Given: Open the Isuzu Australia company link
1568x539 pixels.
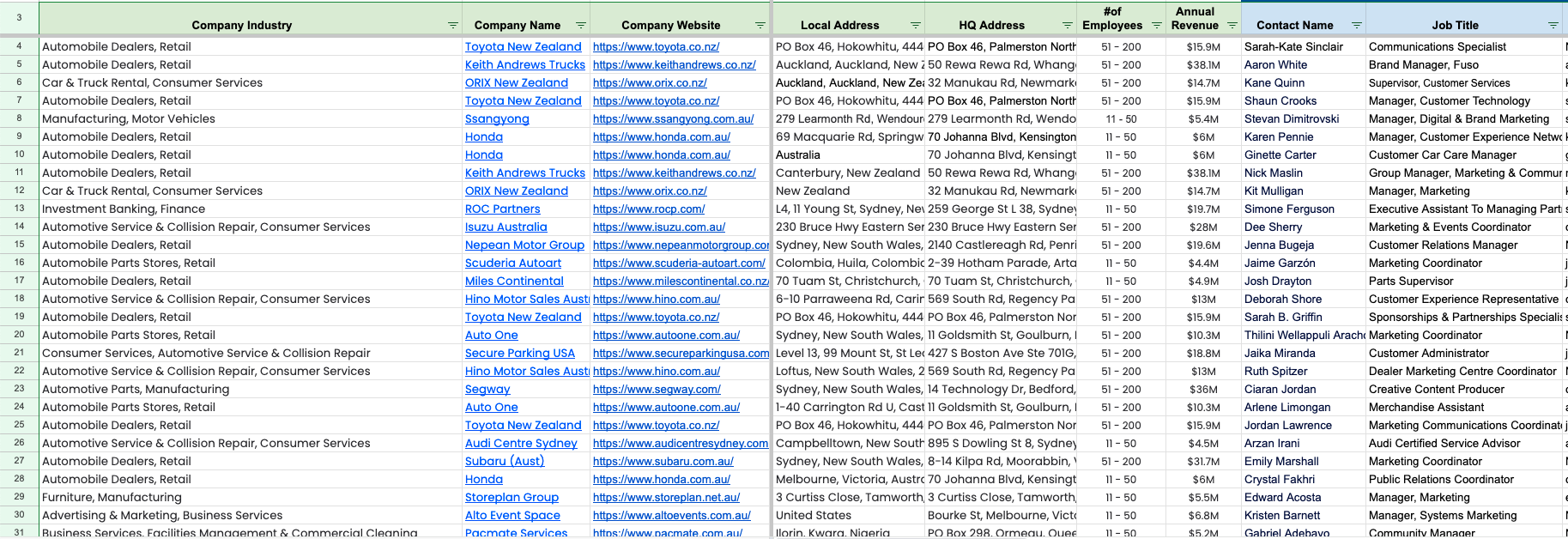Looking at the screenshot, I should click(506, 227).
